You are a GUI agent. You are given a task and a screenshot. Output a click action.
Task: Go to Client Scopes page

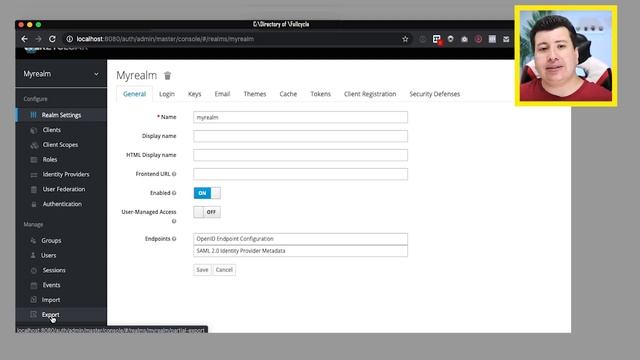point(61,144)
